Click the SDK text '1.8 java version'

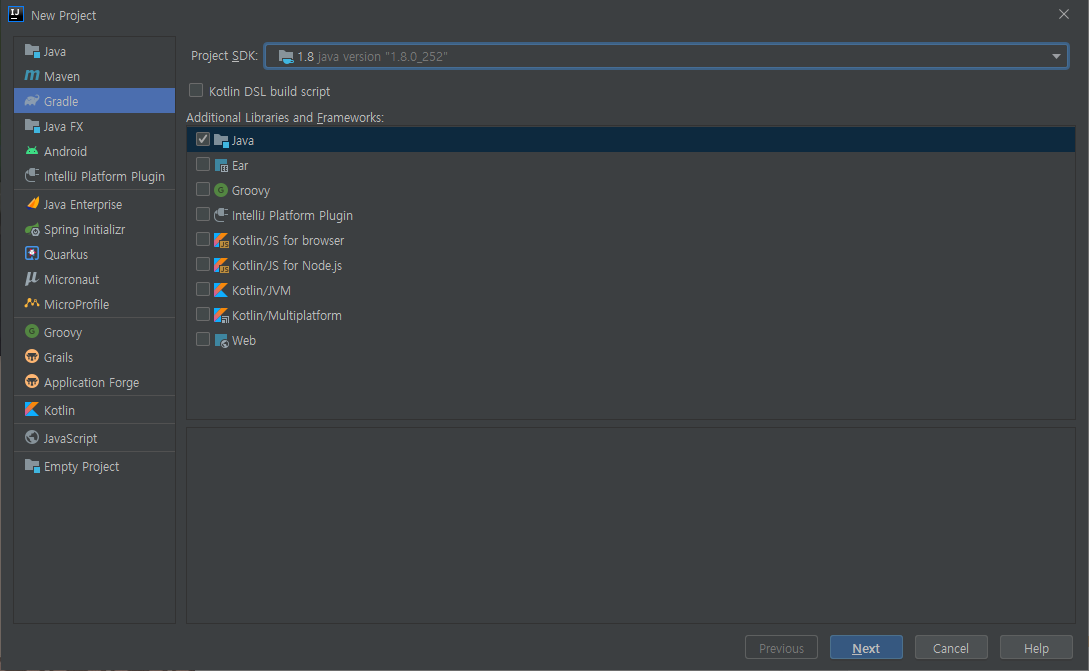[x=372, y=56]
